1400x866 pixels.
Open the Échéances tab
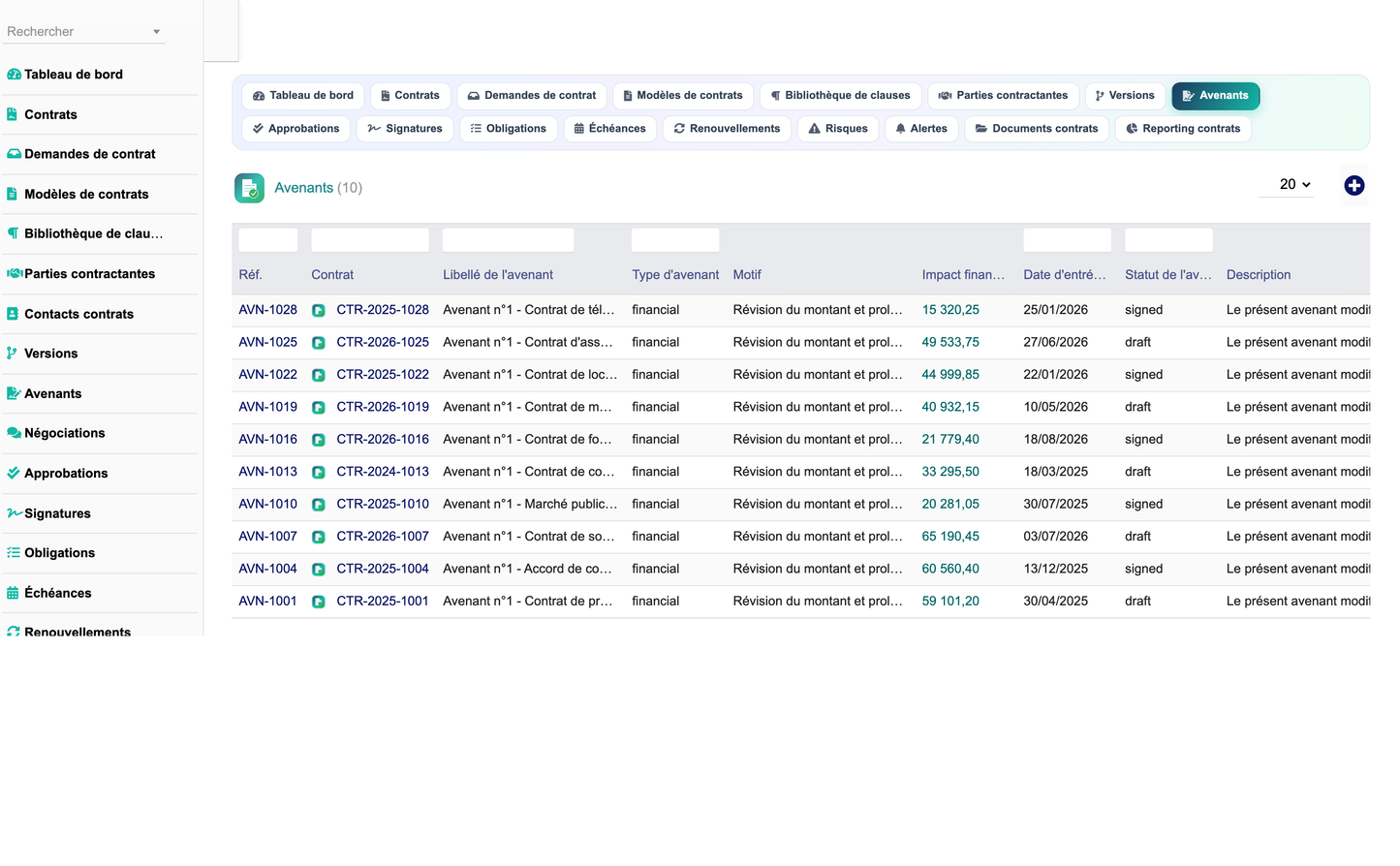coord(610,129)
